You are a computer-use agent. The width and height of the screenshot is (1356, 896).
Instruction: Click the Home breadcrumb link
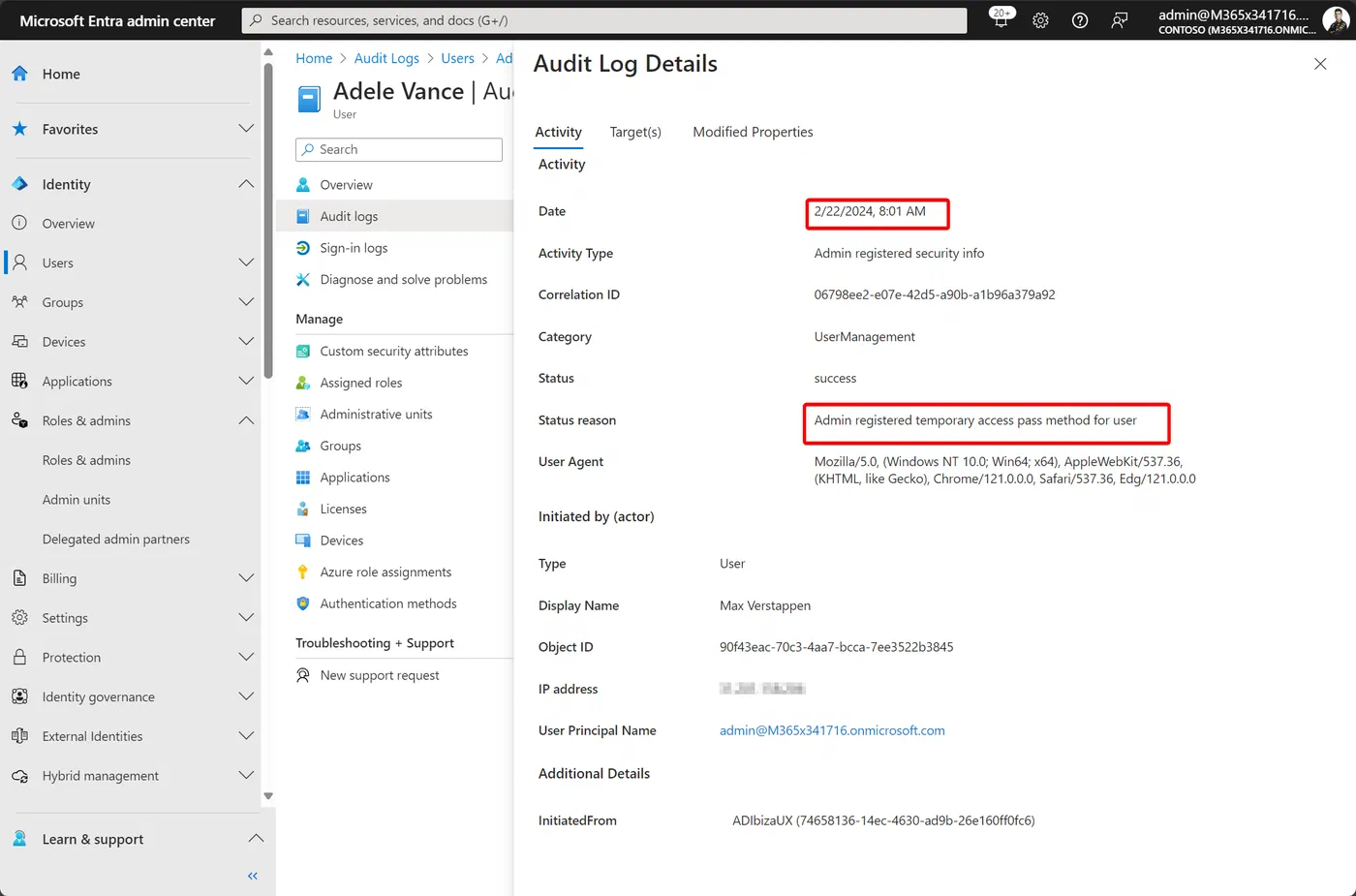314,58
